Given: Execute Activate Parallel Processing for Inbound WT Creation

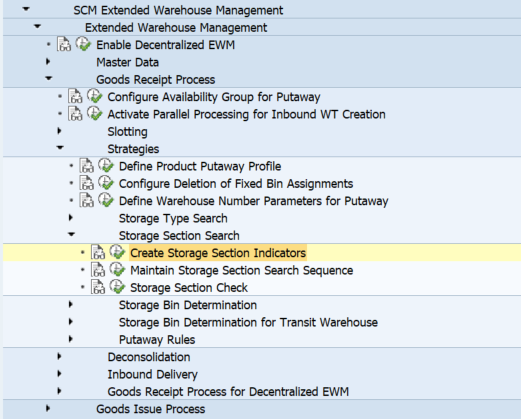Looking at the screenshot, I should (x=95, y=114).
